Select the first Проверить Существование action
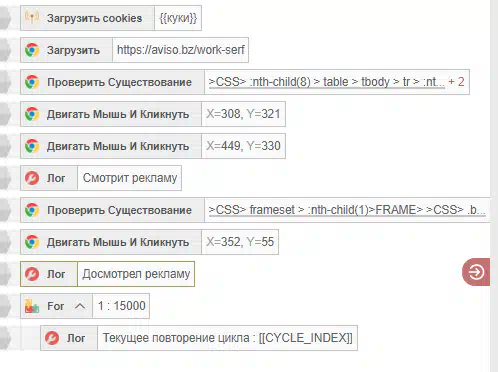 [245, 82]
